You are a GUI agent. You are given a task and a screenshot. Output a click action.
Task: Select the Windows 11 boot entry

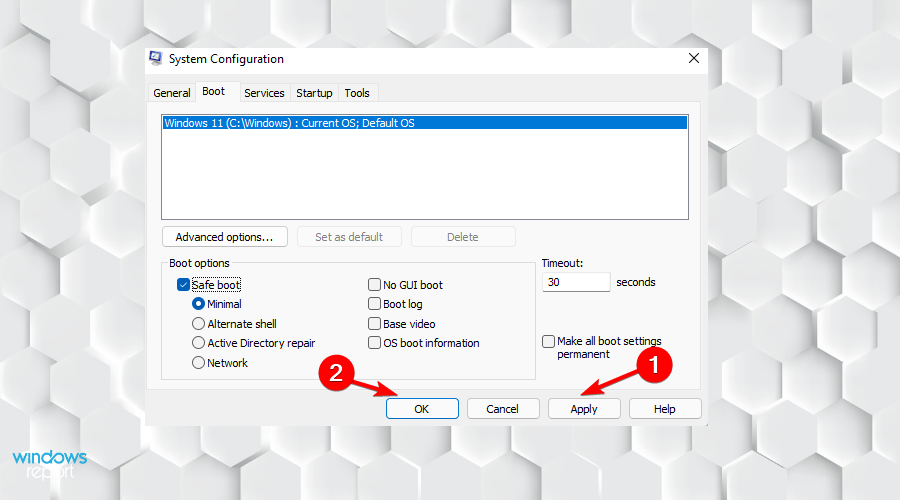tap(425, 123)
